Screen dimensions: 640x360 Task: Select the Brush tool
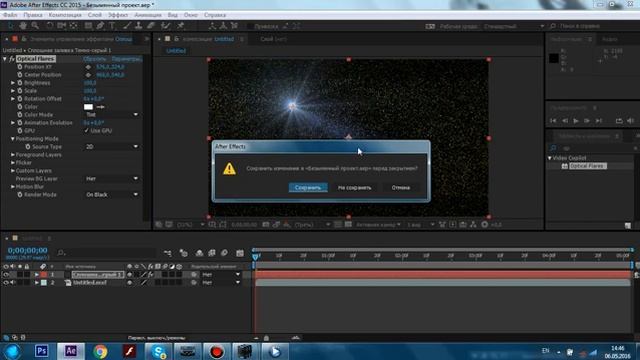tap(127, 26)
